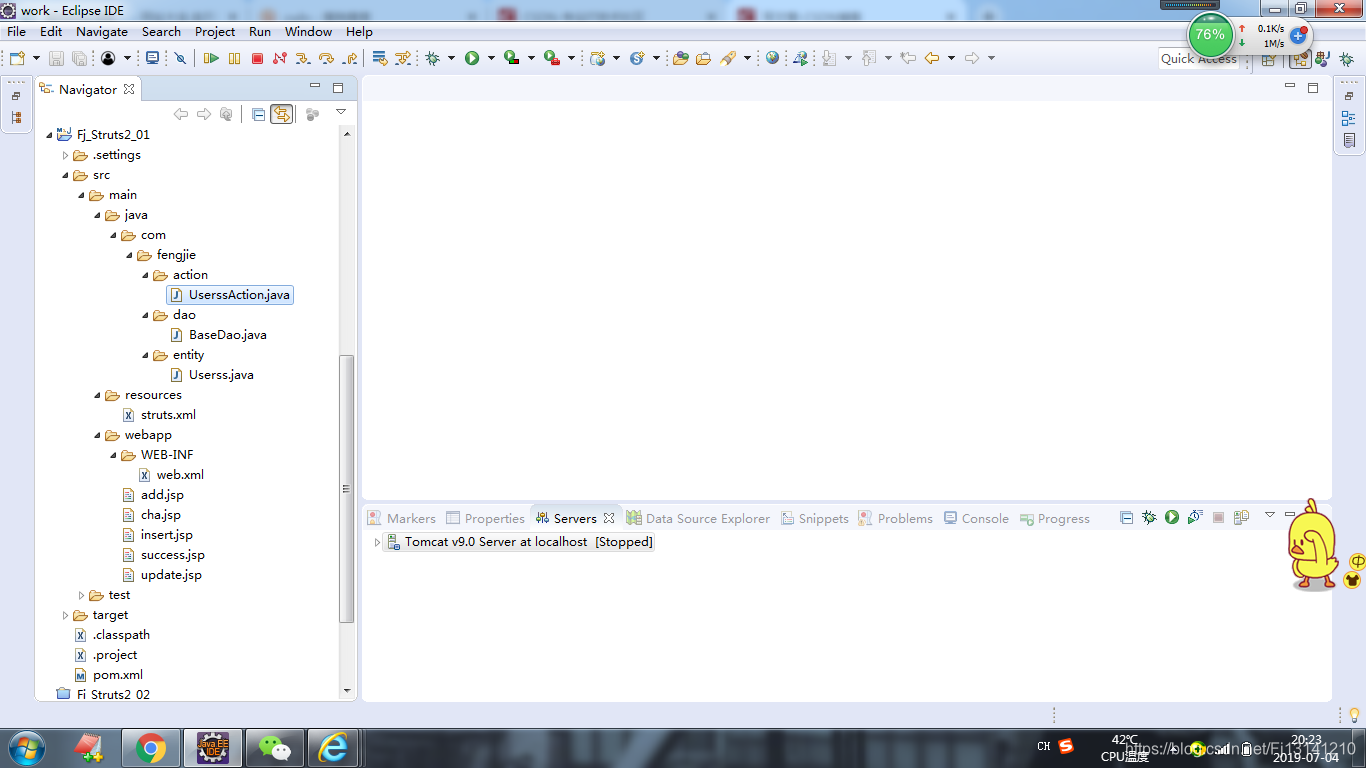The image size is (1366, 768).
Task: Open the Navigator view menu triangle
Action: [x=341, y=112]
